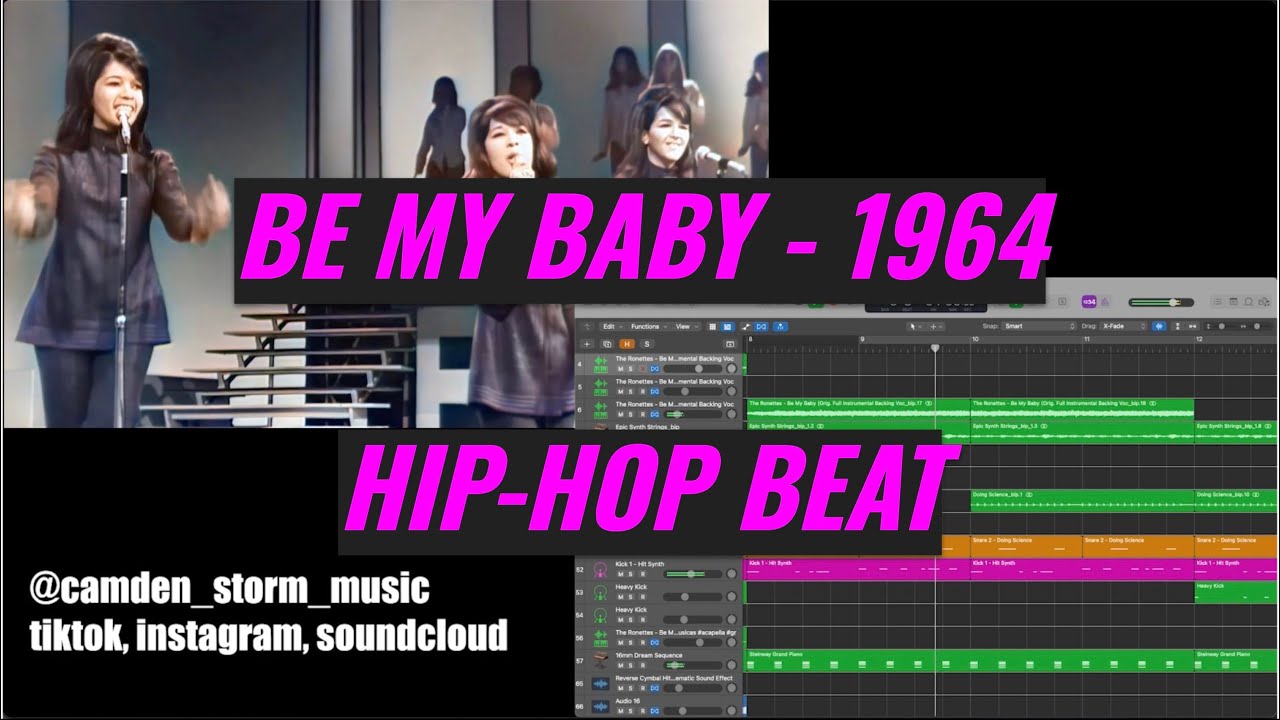Open the View menu in tracks area
Image resolution: width=1280 pixels, height=720 pixels.
[686, 326]
